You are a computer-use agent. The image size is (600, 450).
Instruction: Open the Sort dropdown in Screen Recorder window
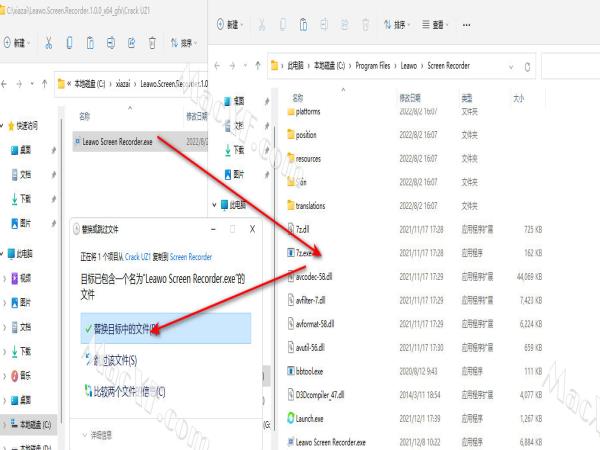tap(396, 25)
